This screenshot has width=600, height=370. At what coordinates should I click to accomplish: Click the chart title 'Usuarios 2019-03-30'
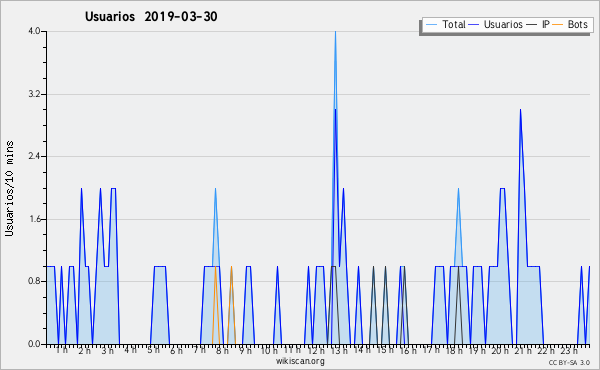pyautogui.click(x=151, y=16)
